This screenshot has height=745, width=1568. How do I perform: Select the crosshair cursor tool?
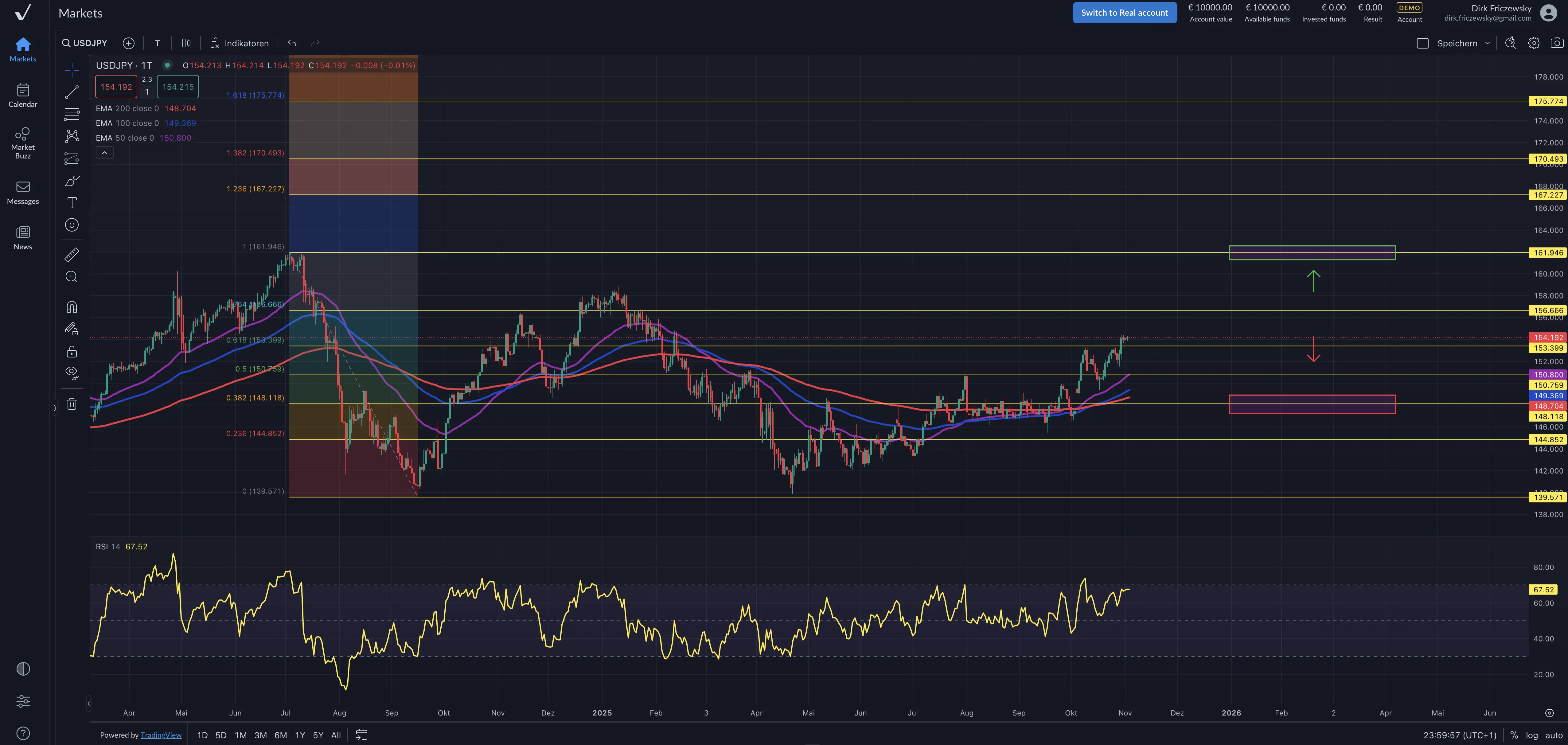click(71, 70)
